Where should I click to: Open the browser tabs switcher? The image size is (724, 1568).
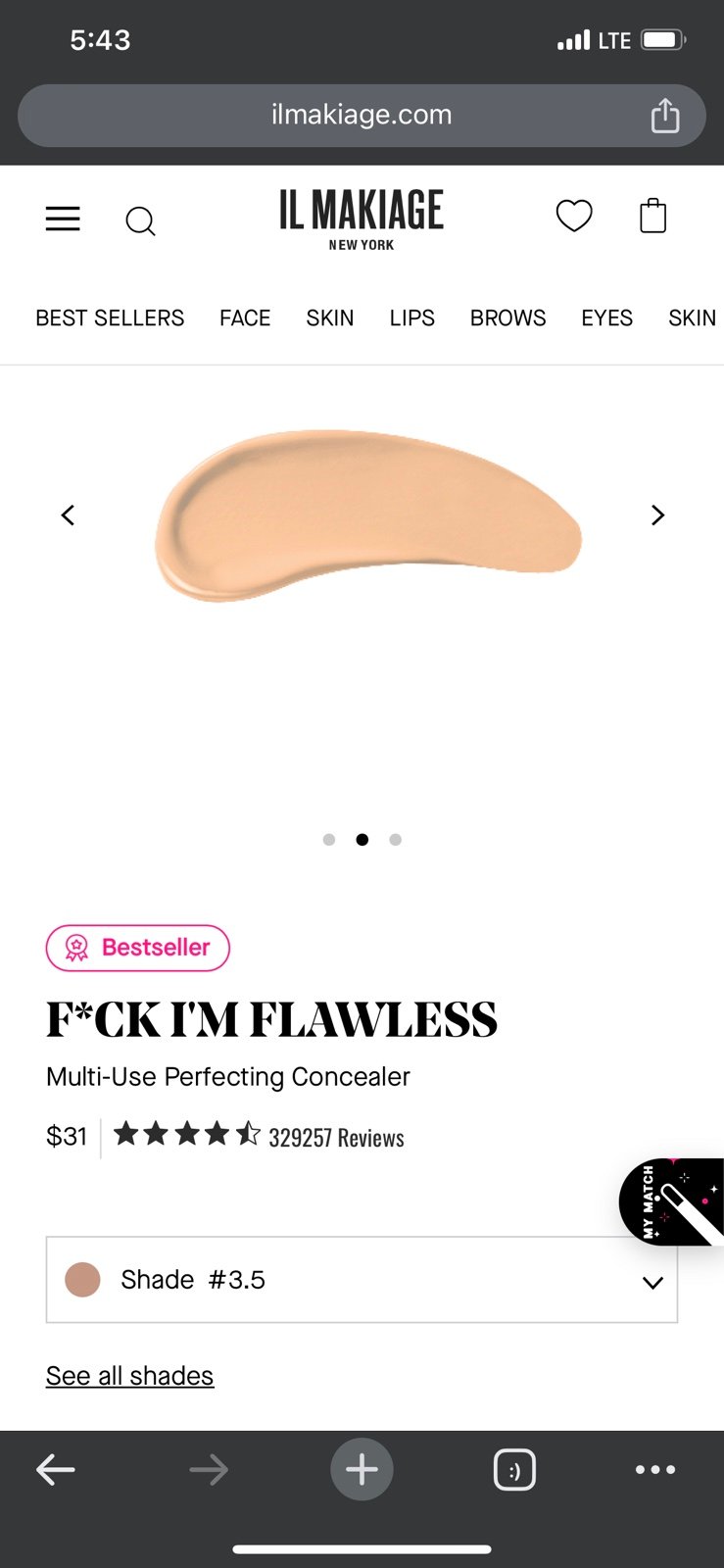coord(514,1470)
